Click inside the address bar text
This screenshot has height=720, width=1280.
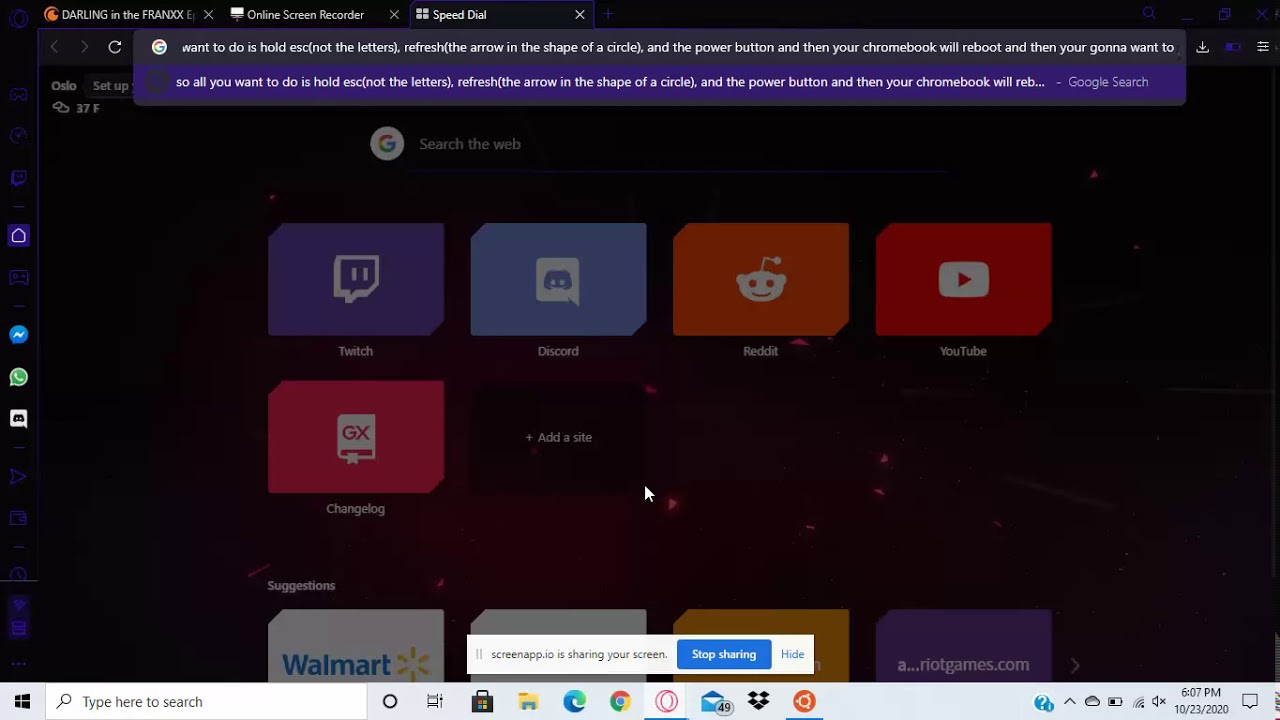pyautogui.click(x=677, y=47)
